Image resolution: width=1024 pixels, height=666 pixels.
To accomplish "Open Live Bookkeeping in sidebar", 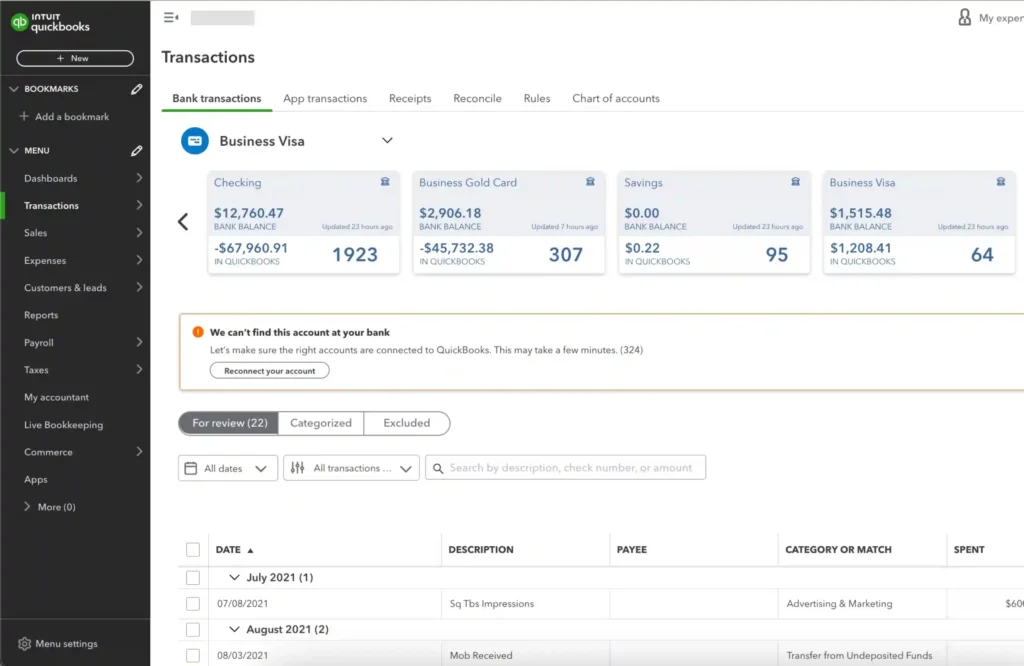I will [x=63, y=424].
